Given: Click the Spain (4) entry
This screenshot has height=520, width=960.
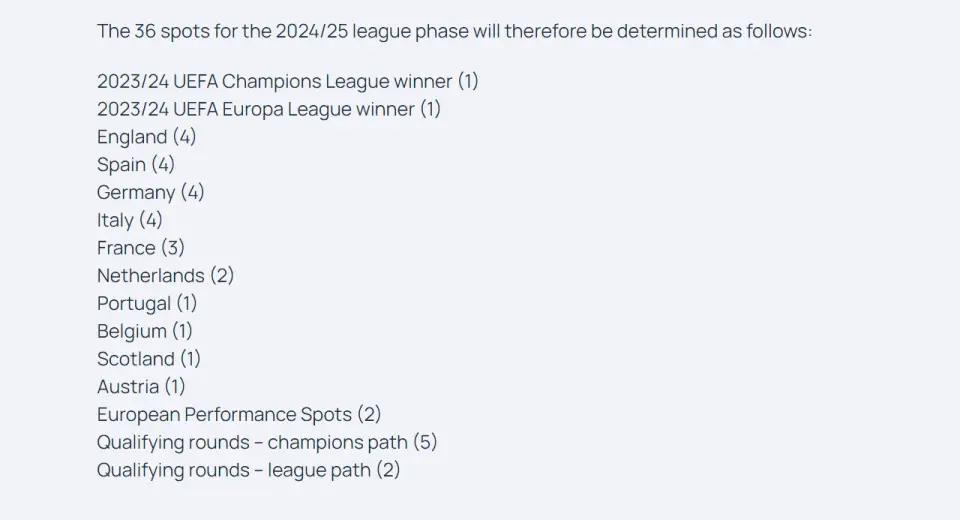Looking at the screenshot, I should pyautogui.click(x=136, y=164).
